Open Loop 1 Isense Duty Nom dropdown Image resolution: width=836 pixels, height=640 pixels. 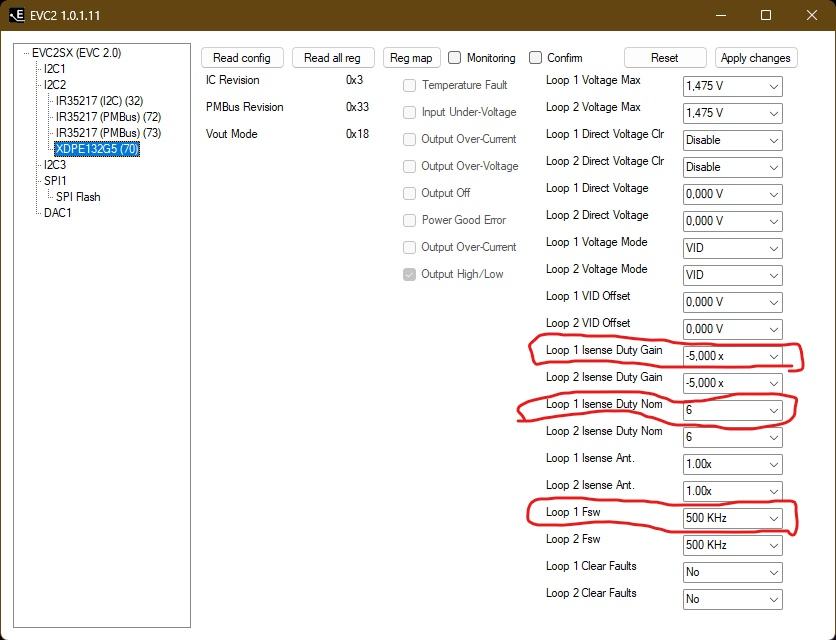pyautogui.click(x=733, y=410)
